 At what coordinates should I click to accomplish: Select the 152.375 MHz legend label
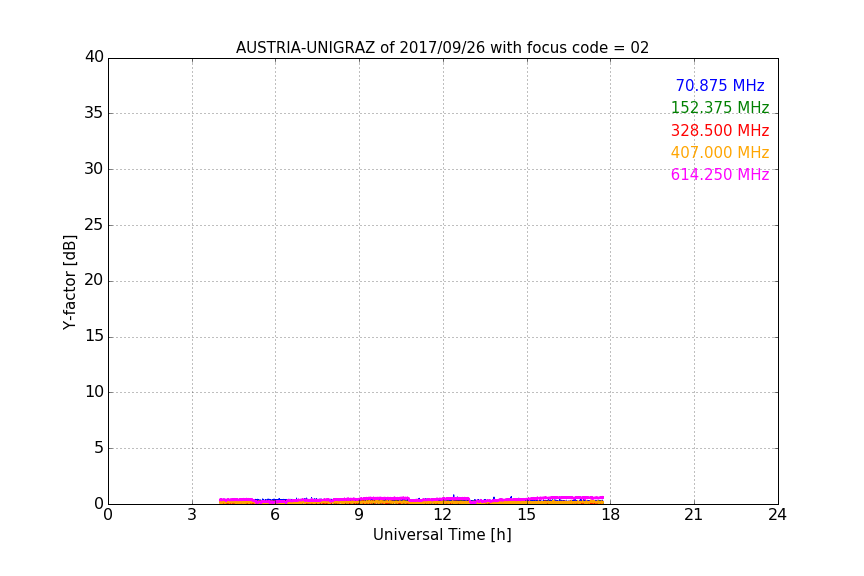coord(720,107)
